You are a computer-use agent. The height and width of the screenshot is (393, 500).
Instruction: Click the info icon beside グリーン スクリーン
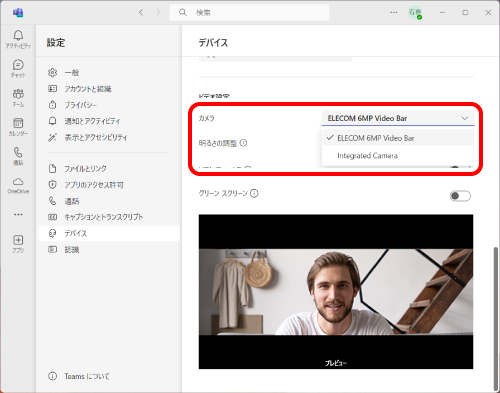pos(254,193)
